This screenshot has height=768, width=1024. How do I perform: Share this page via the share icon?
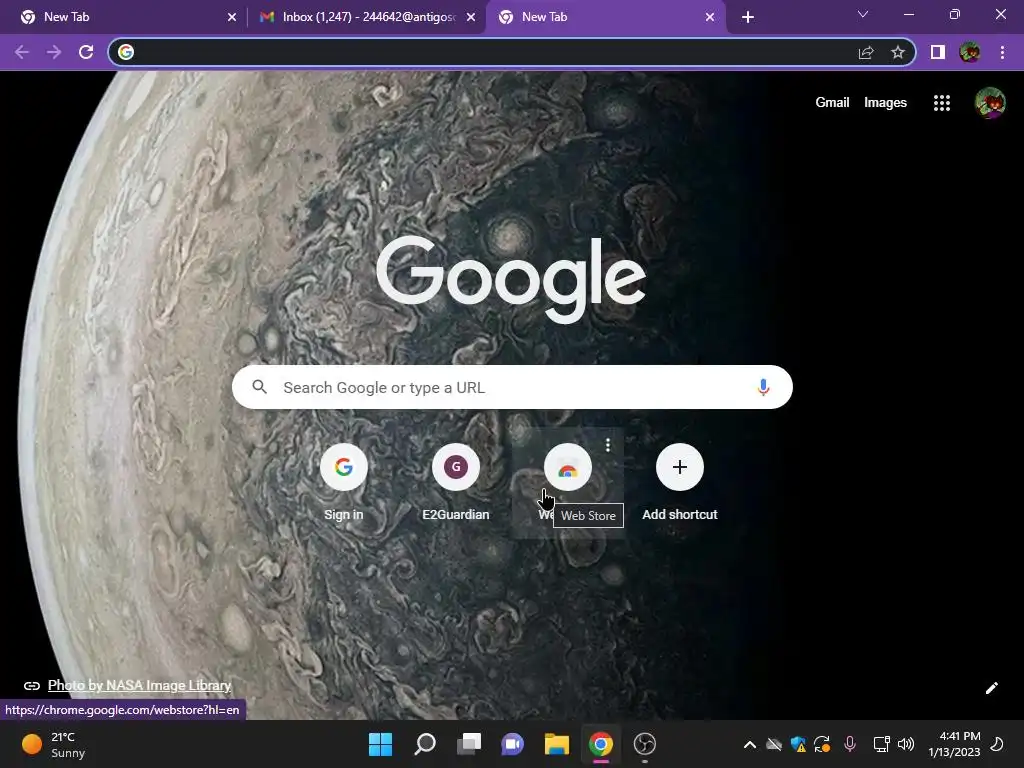tap(866, 52)
